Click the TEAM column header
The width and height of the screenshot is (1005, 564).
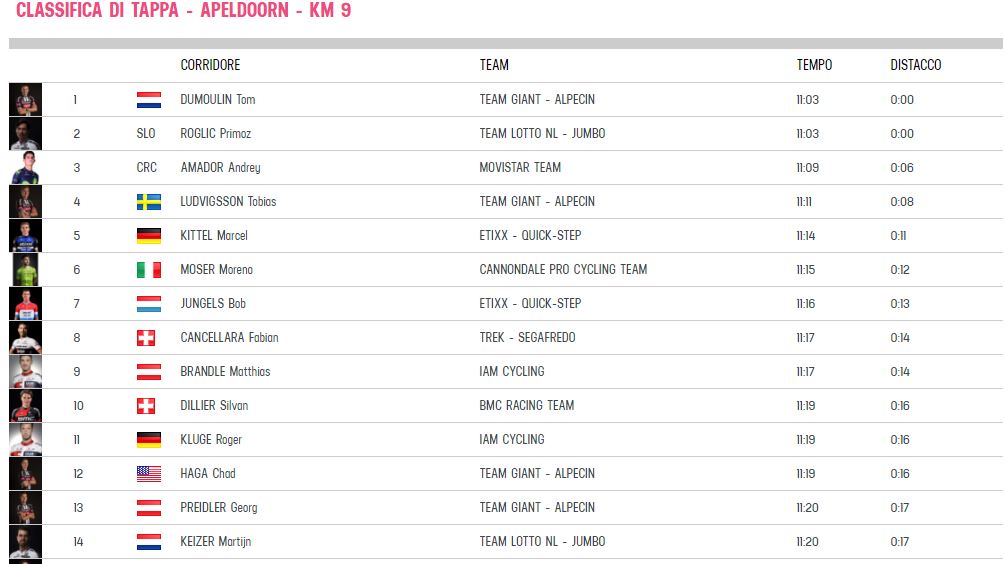494,65
